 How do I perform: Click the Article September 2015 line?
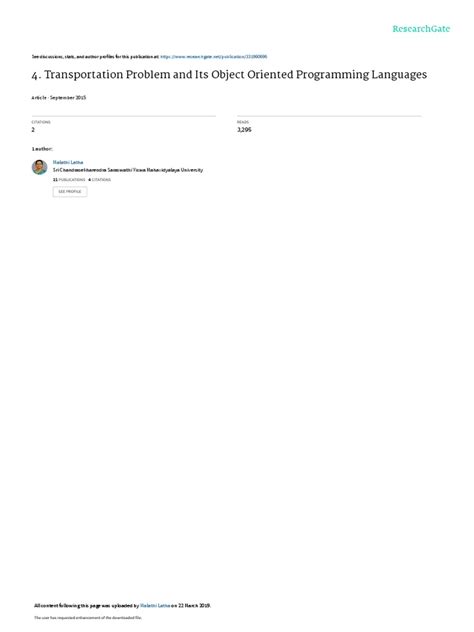[x=59, y=98]
